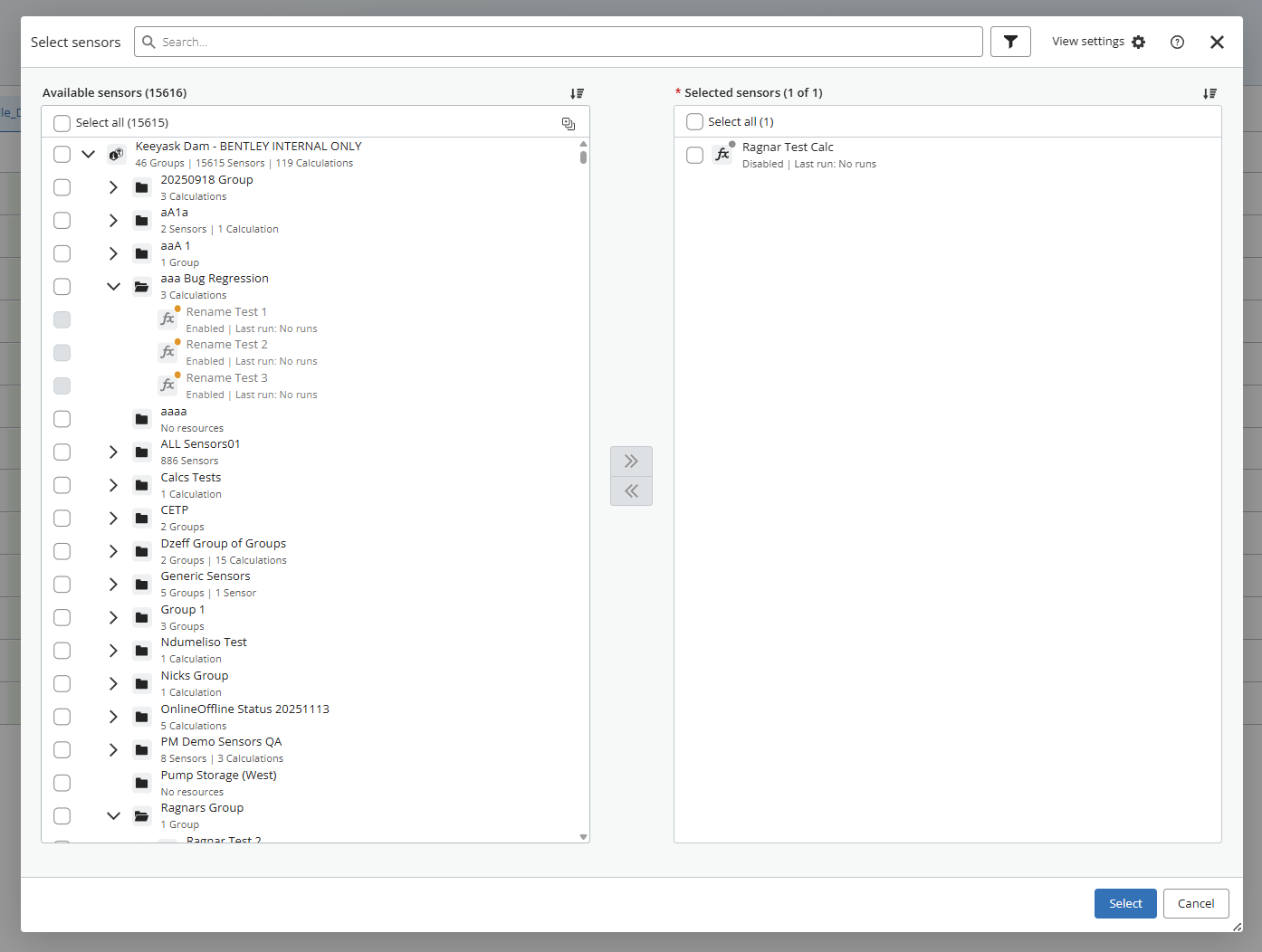Screen dimensions: 1262x952
Task: Expand the Dzeff Group of Groups folder
Action: (x=113, y=551)
